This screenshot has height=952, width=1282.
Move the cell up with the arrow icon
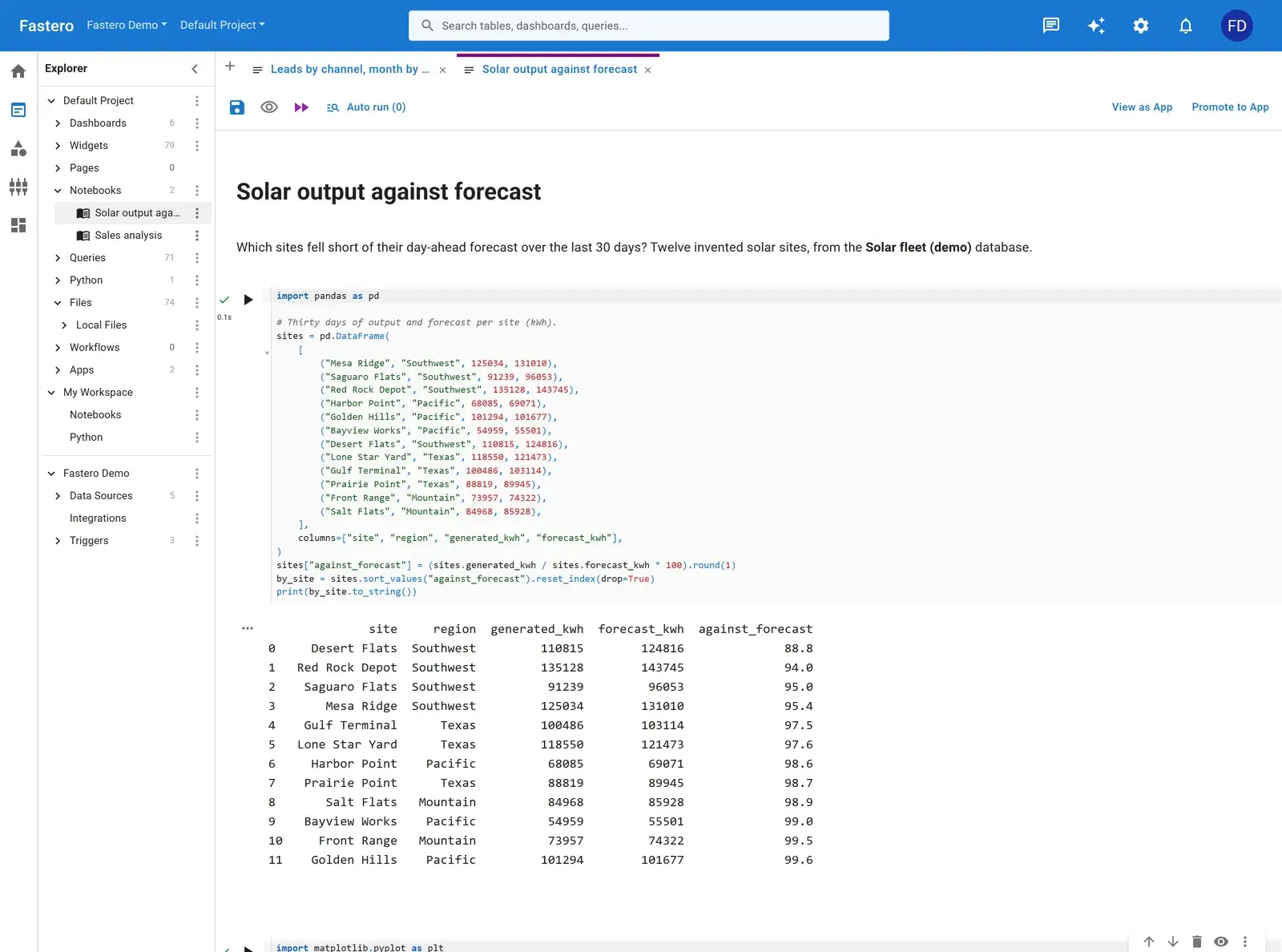click(x=1149, y=942)
